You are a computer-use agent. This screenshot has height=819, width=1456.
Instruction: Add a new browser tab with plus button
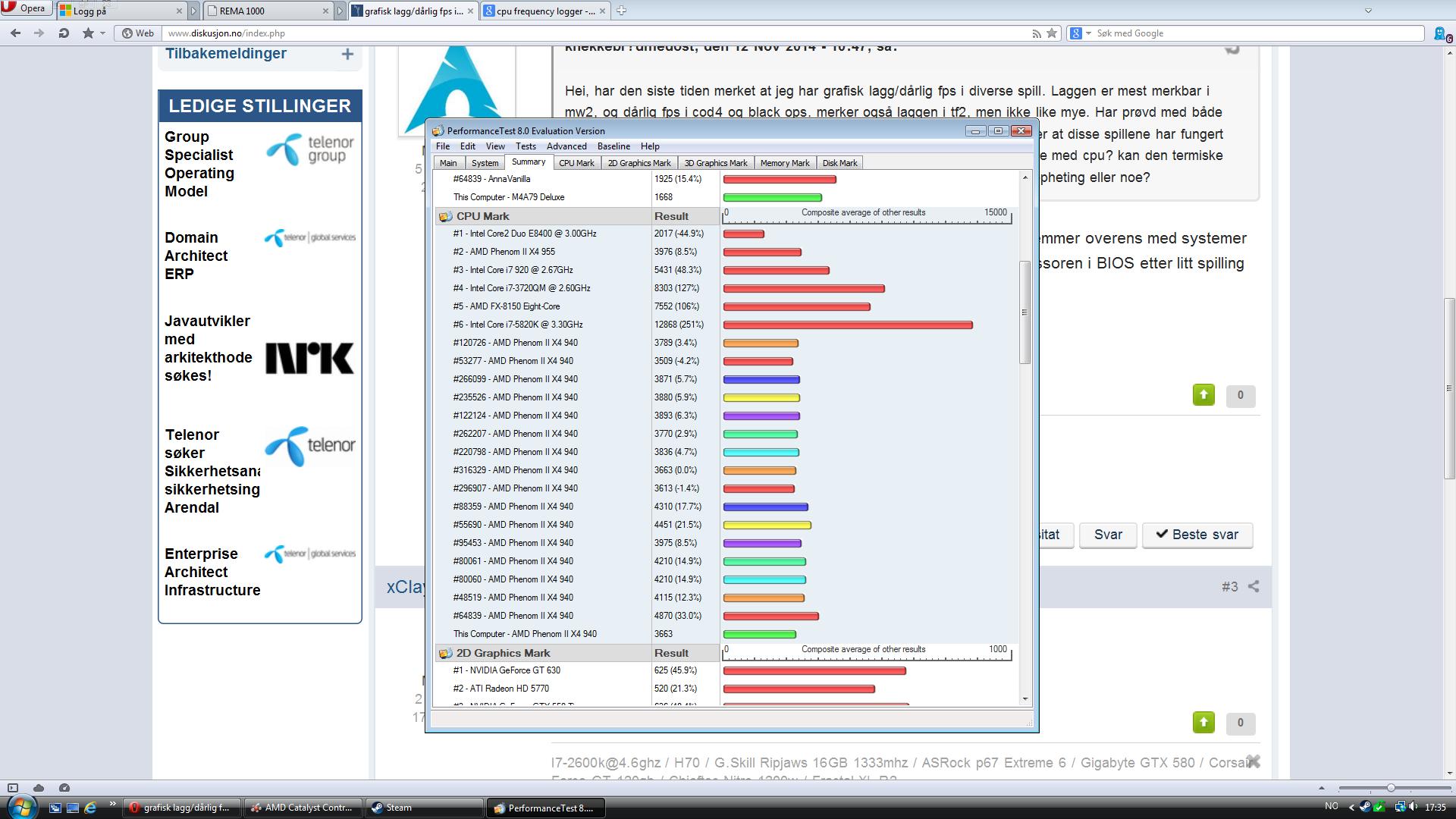click(x=621, y=11)
